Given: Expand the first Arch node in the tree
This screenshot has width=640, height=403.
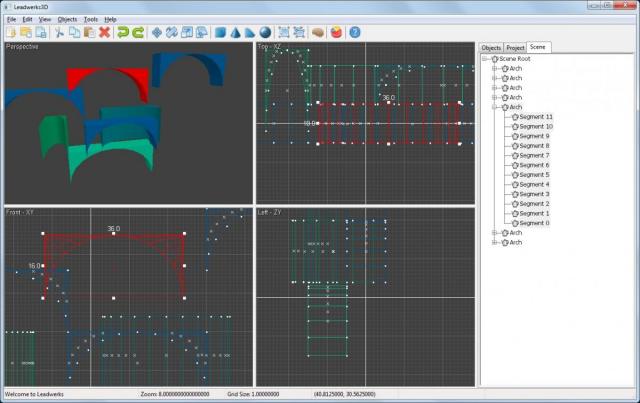Looking at the screenshot, I should (x=495, y=69).
